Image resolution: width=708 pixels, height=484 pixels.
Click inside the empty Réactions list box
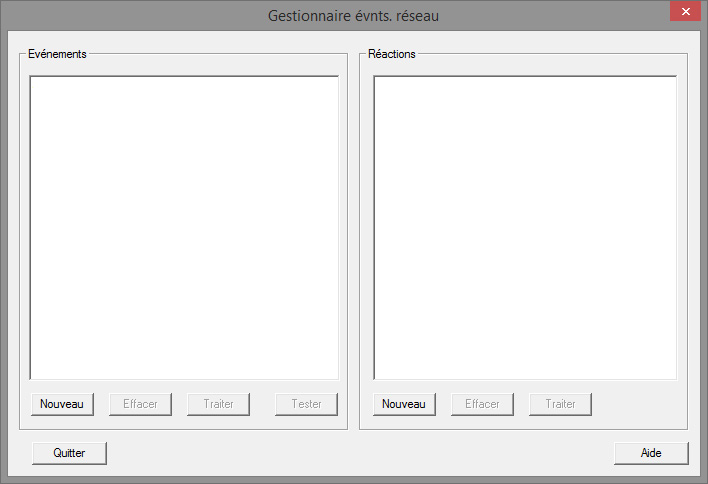click(525, 227)
